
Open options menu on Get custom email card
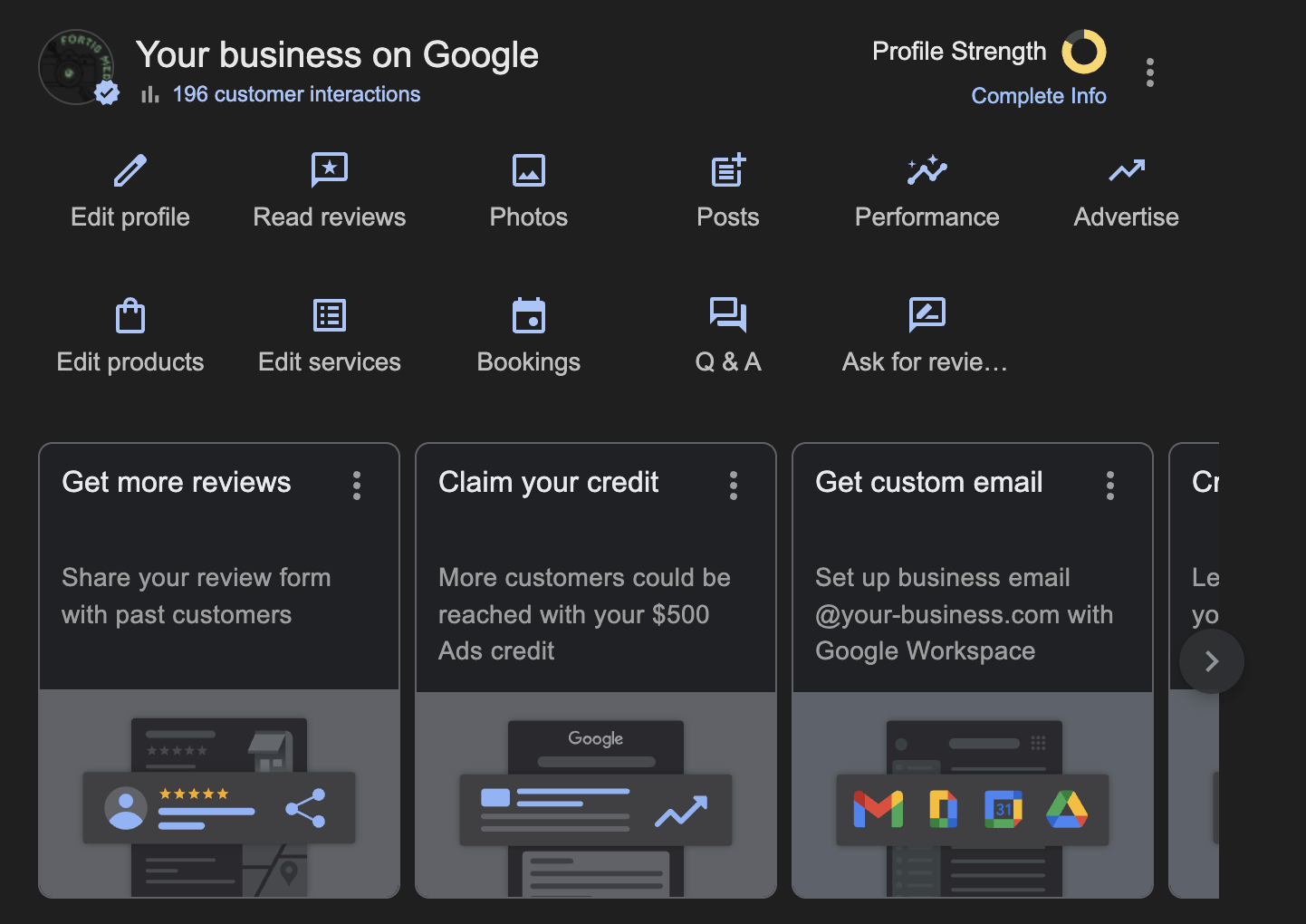point(1110,486)
